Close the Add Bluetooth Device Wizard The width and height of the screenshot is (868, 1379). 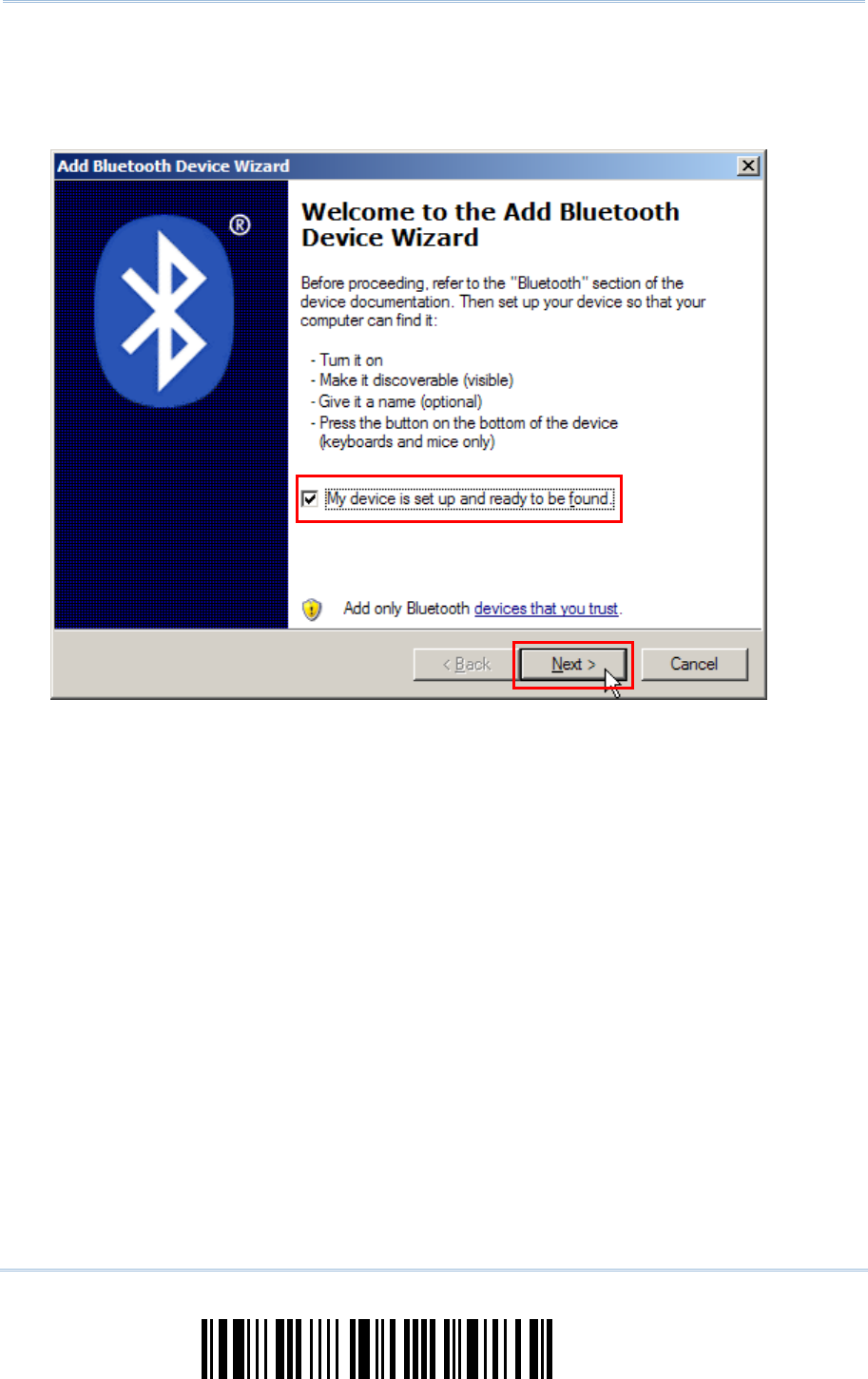tap(749, 166)
